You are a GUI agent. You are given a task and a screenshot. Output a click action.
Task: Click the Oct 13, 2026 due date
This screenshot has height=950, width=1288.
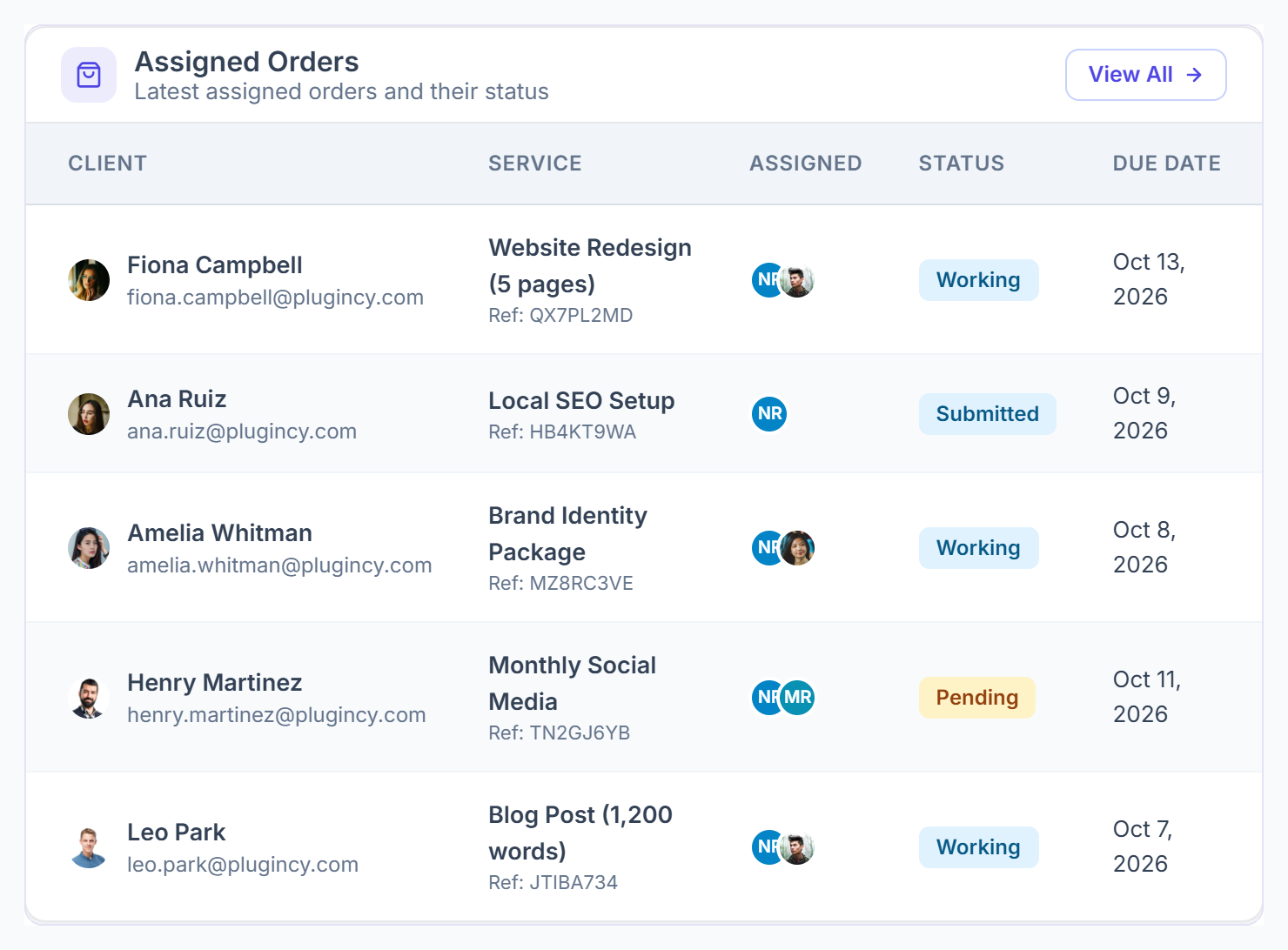pos(1149,279)
